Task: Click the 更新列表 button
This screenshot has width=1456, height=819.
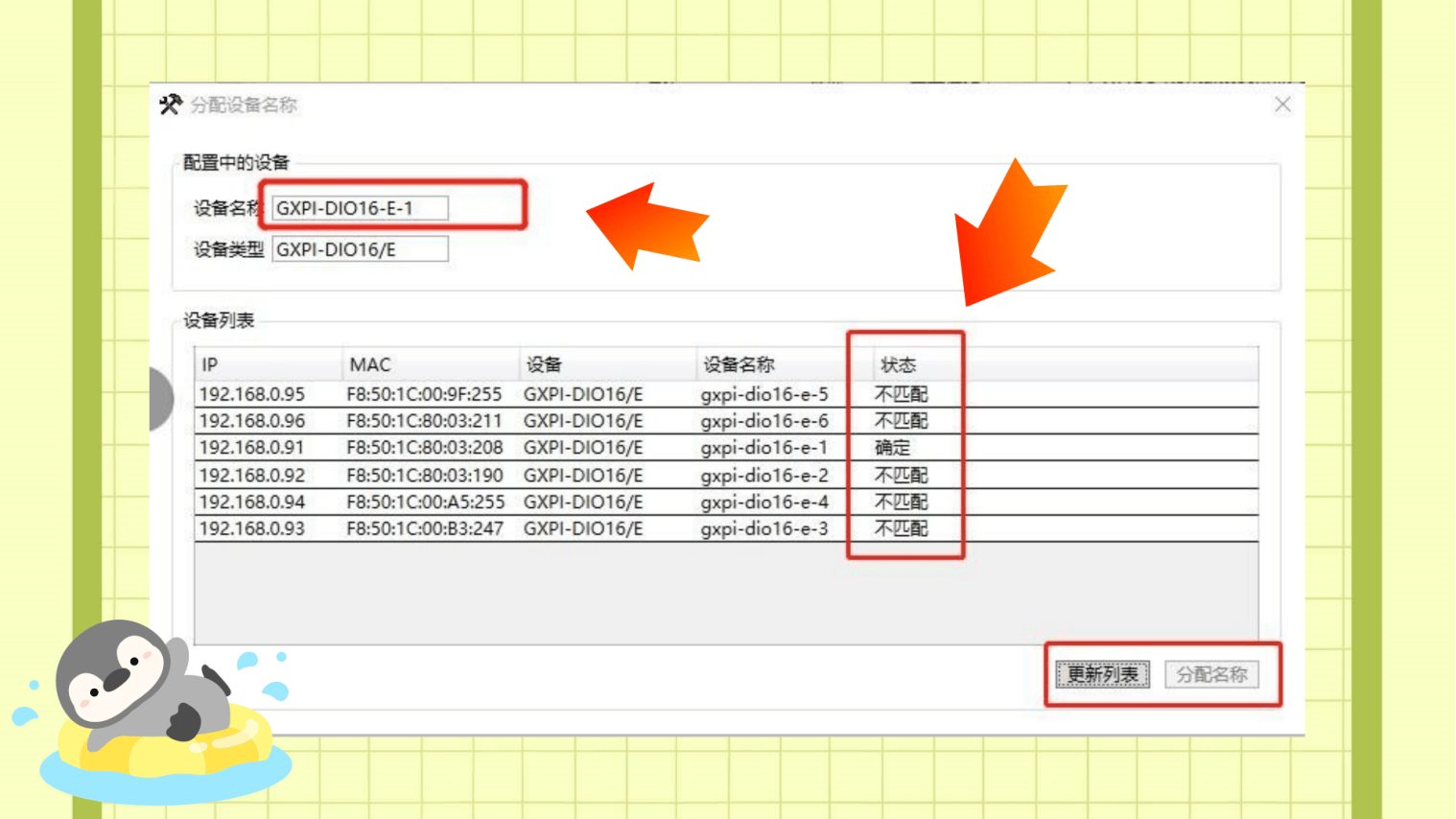Action: 1102,675
